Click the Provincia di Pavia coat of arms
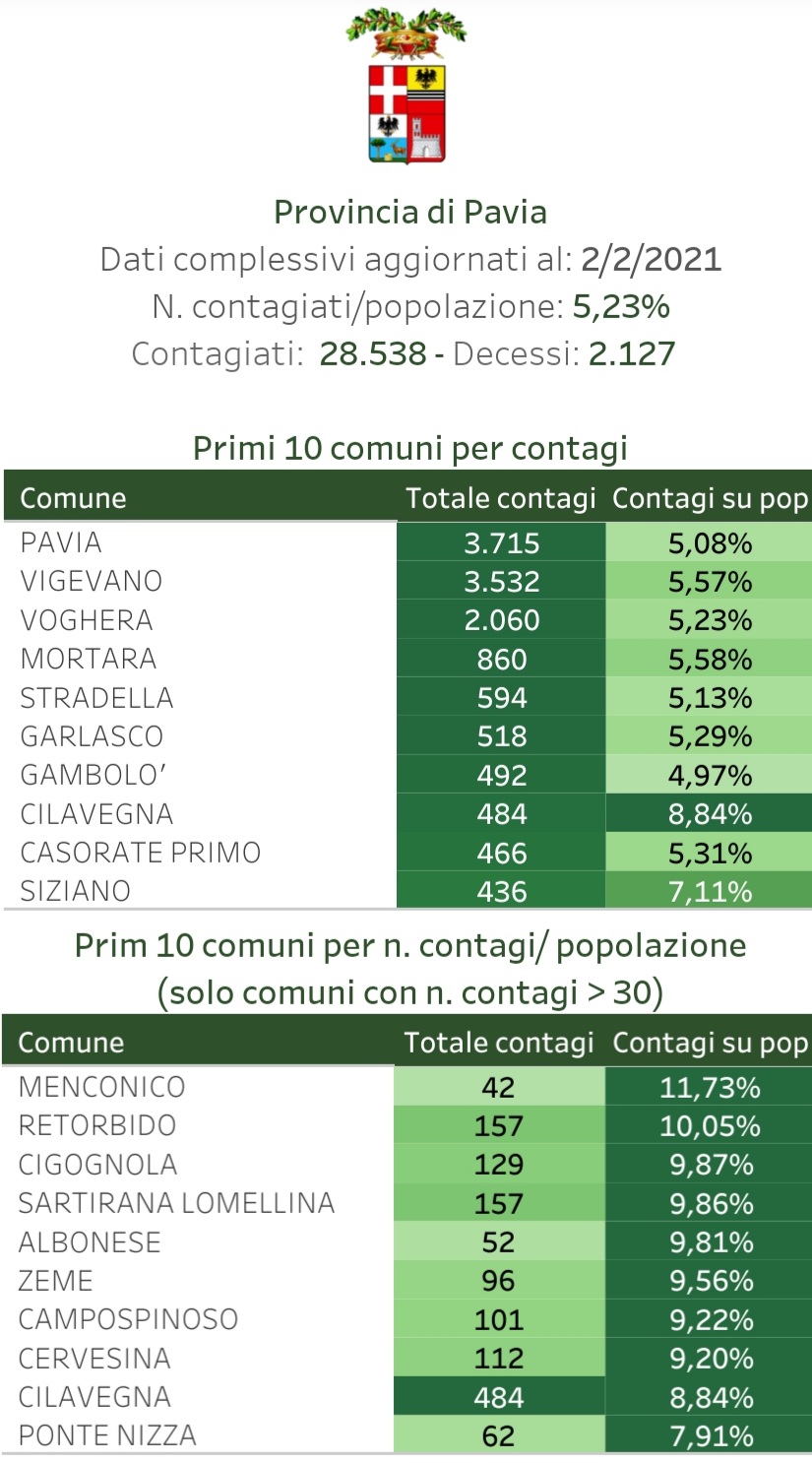 point(406,89)
